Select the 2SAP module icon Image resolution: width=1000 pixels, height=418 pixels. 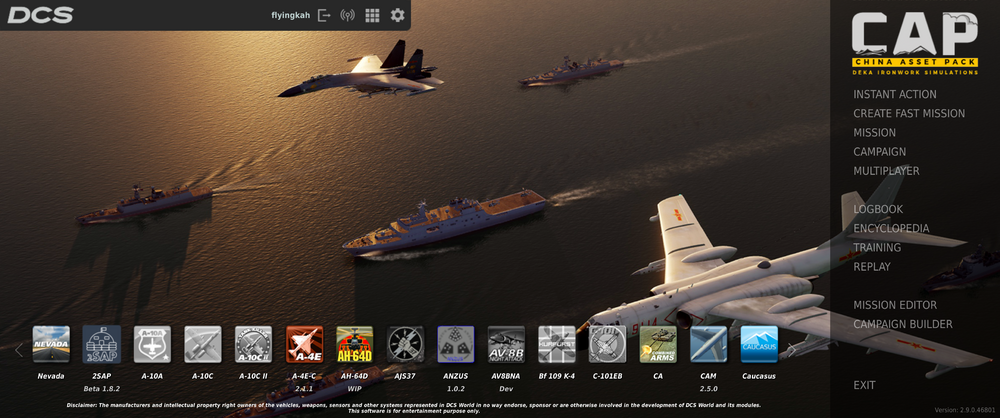pos(101,345)
